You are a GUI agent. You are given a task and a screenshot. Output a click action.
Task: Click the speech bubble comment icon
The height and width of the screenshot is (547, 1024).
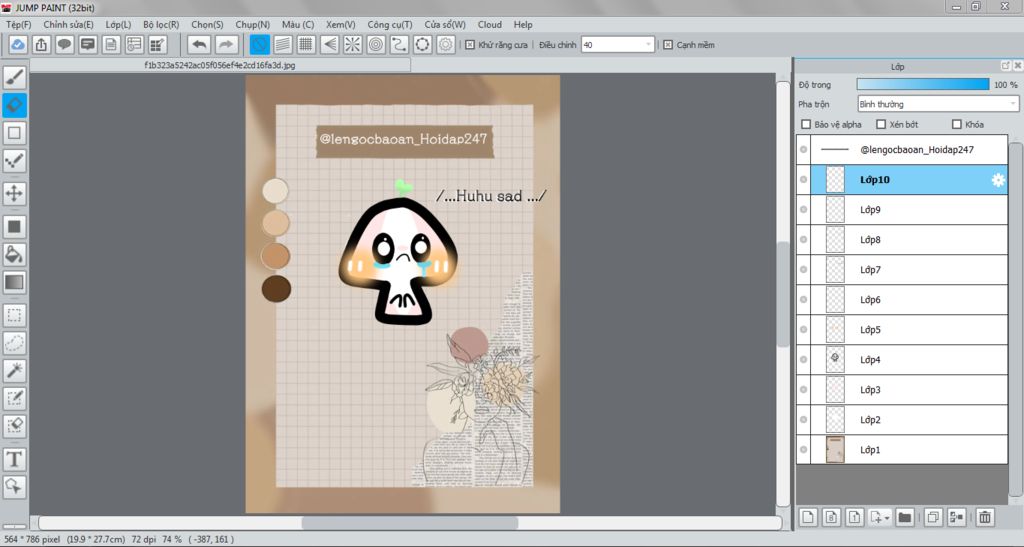point(64,44)
